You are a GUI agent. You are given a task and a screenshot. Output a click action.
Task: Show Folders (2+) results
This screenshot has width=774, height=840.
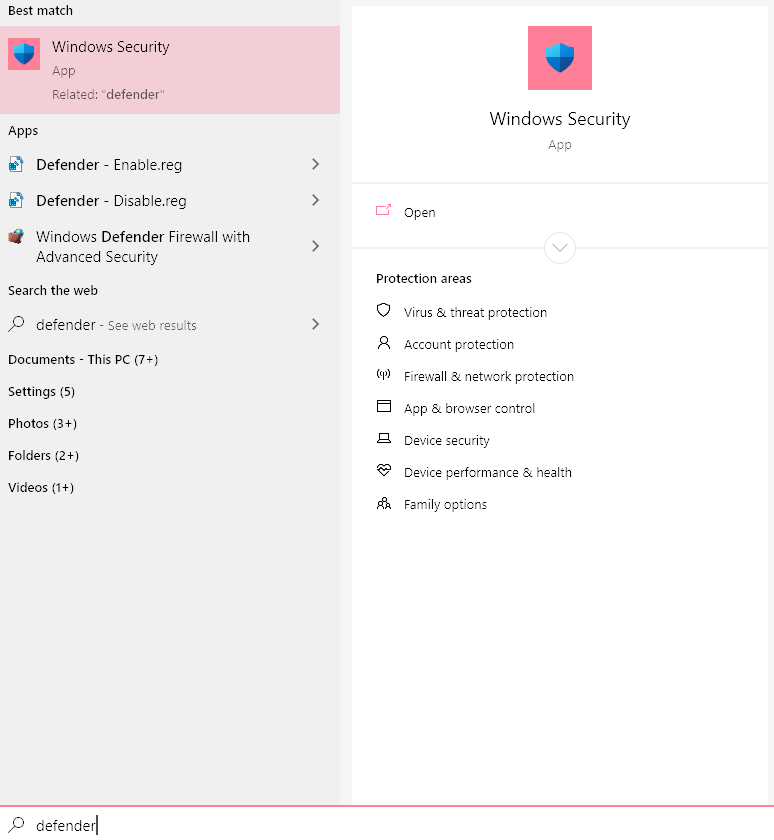(x=43, y=456)
